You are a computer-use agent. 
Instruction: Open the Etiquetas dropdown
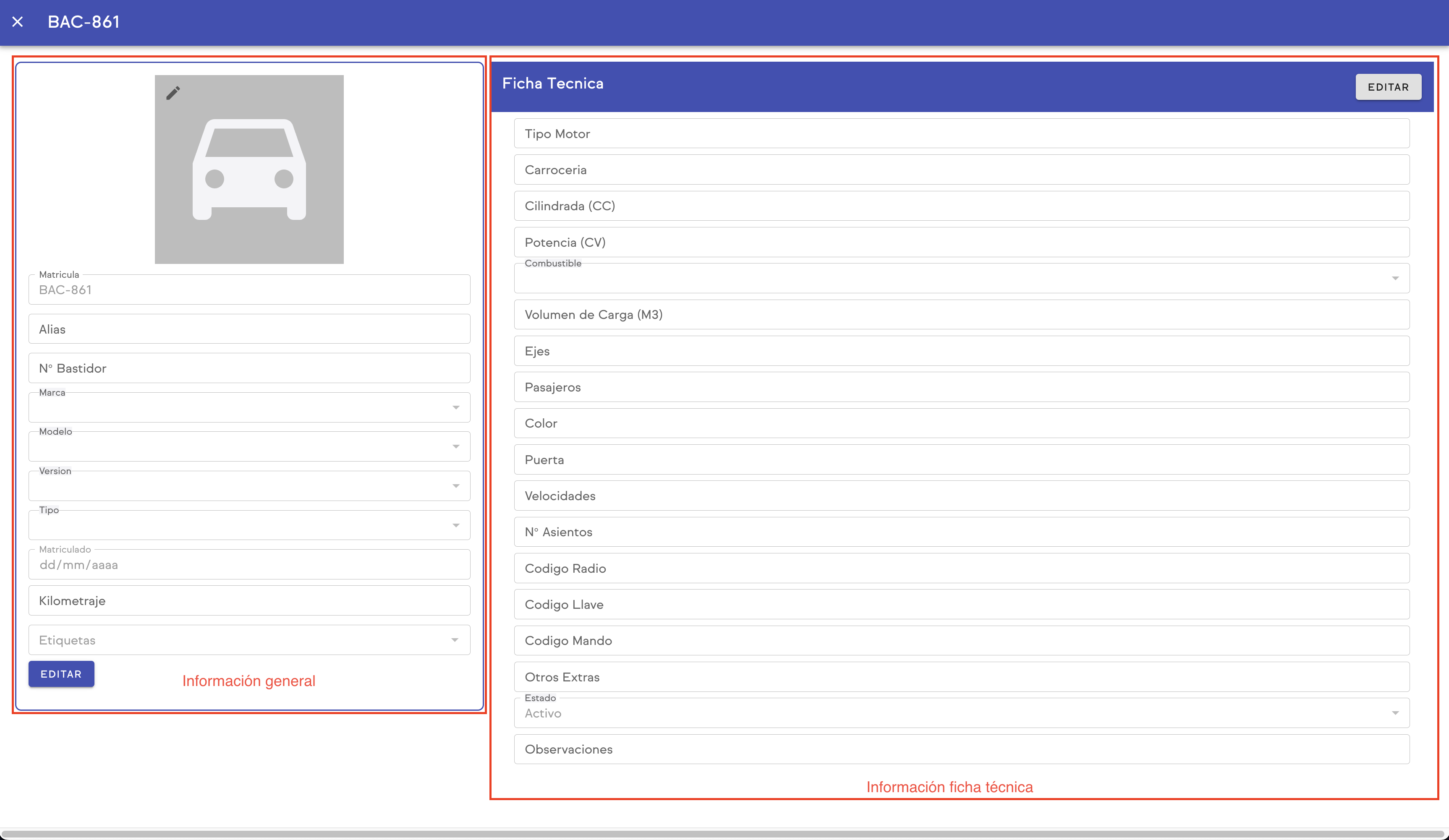coord(249,640)
